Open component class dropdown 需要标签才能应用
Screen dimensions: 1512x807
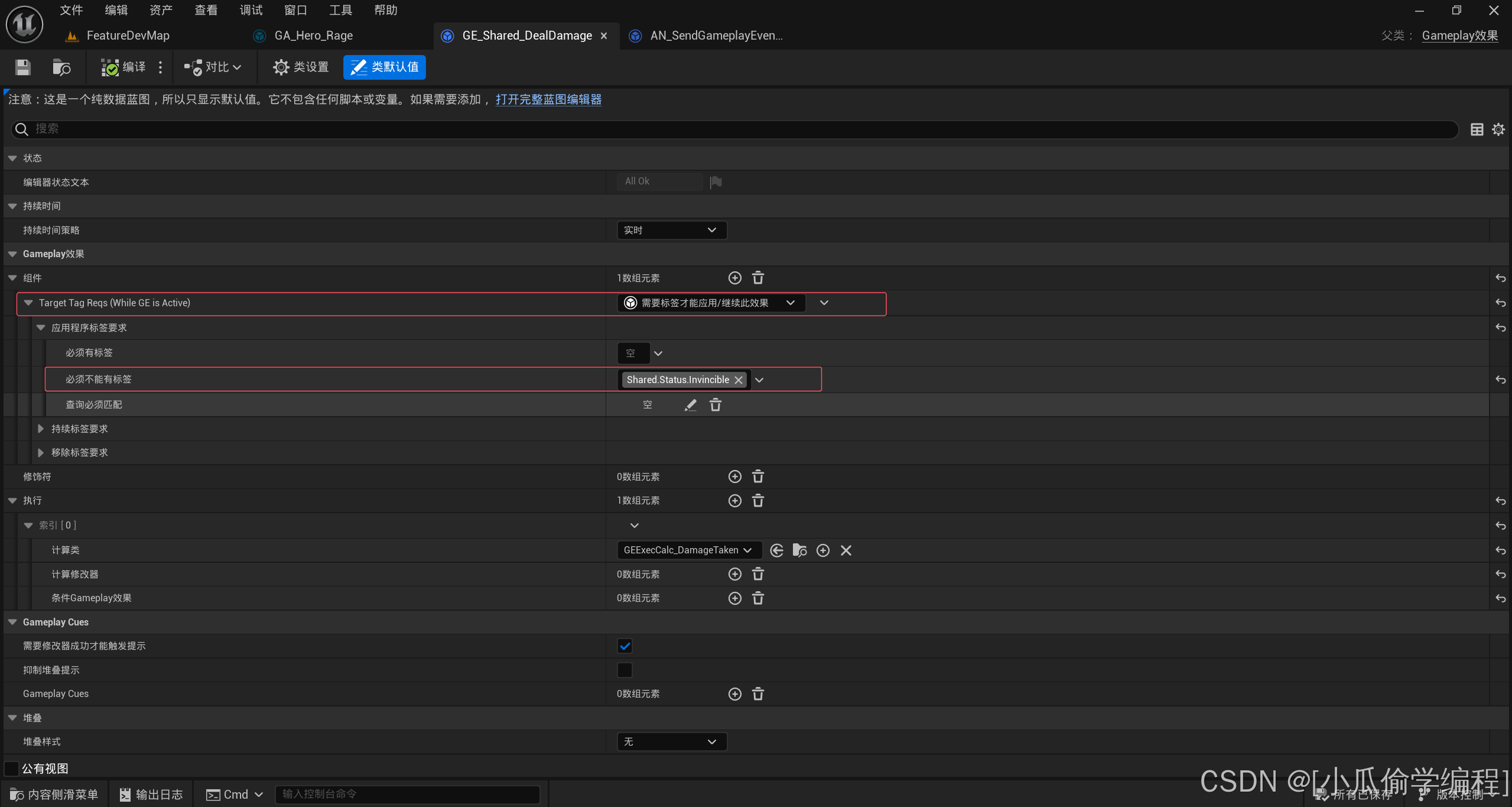click(x=711, y=303)
